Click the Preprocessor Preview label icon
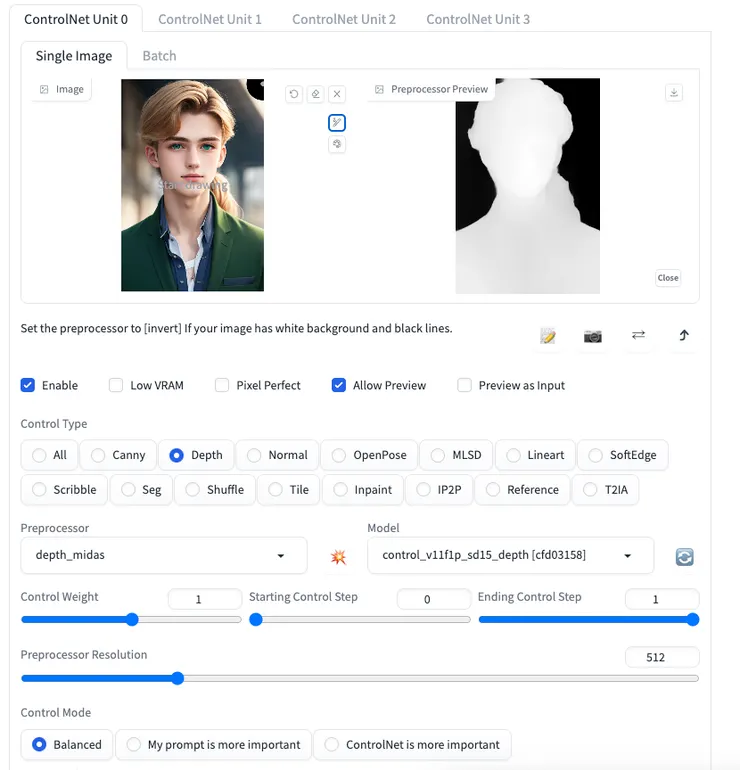 tap(379, 89)
